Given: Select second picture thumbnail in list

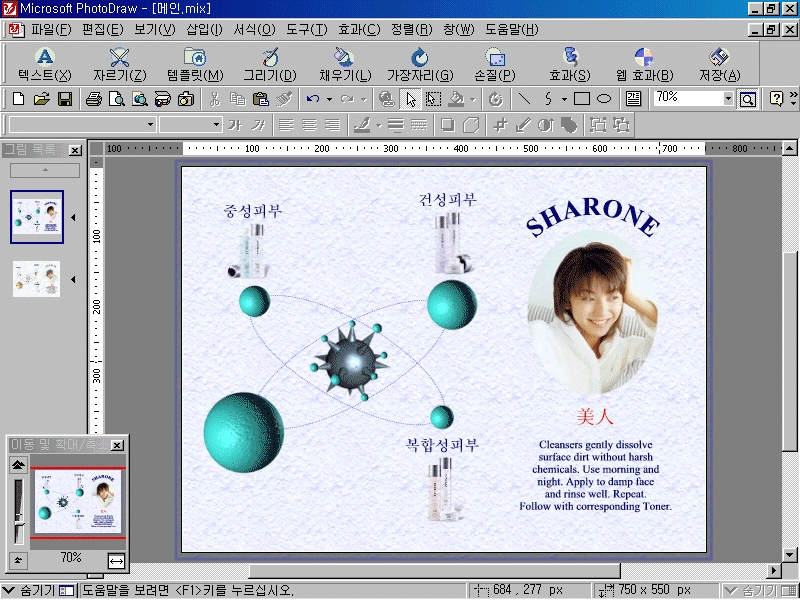Looking at the screenshot, I should pos(36,279).
